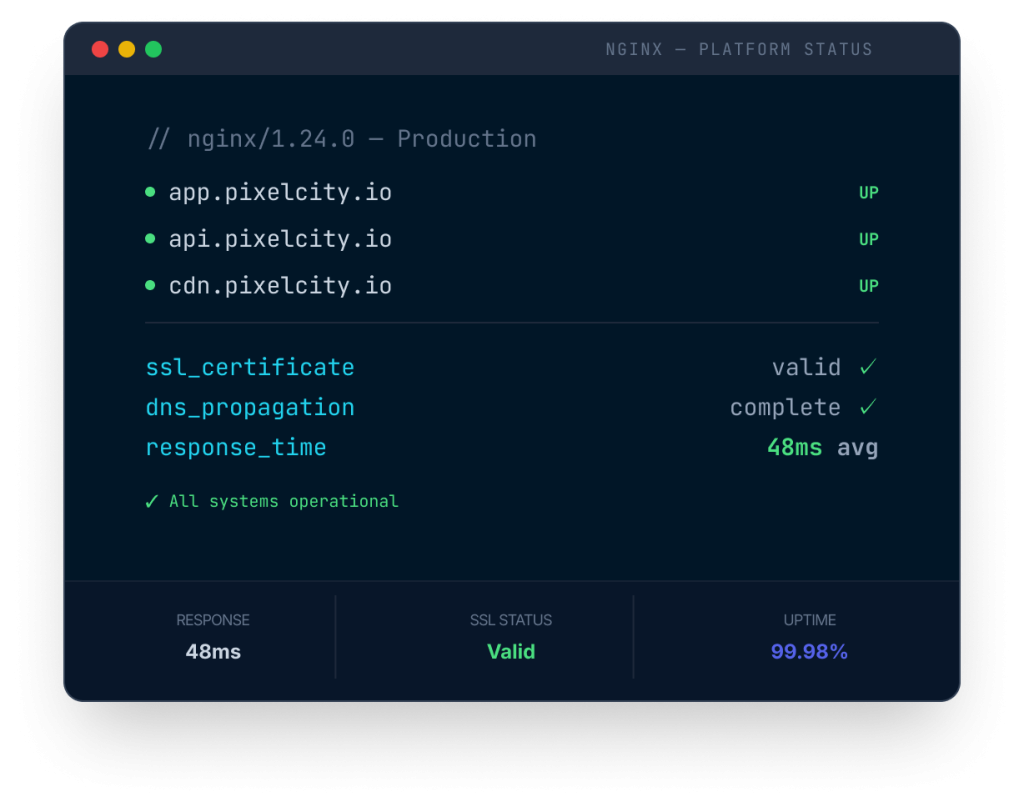Viewport: 1024px width, 807px height.
Task: Click the checkmark next to valid
Action: pyautogui.click(x=868, y=367)
